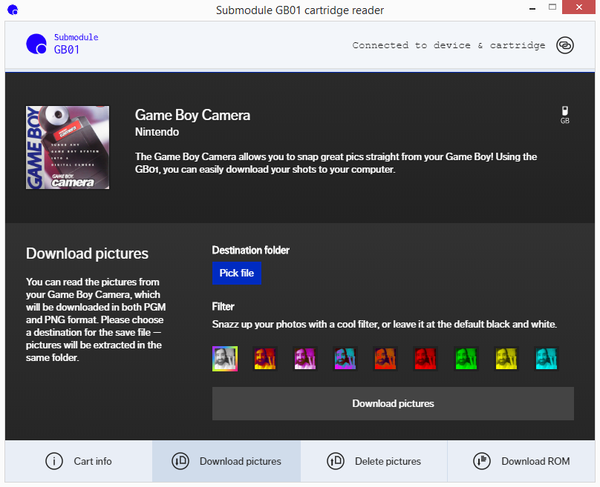Open the Cart info tab

click(x=78, y=461)
